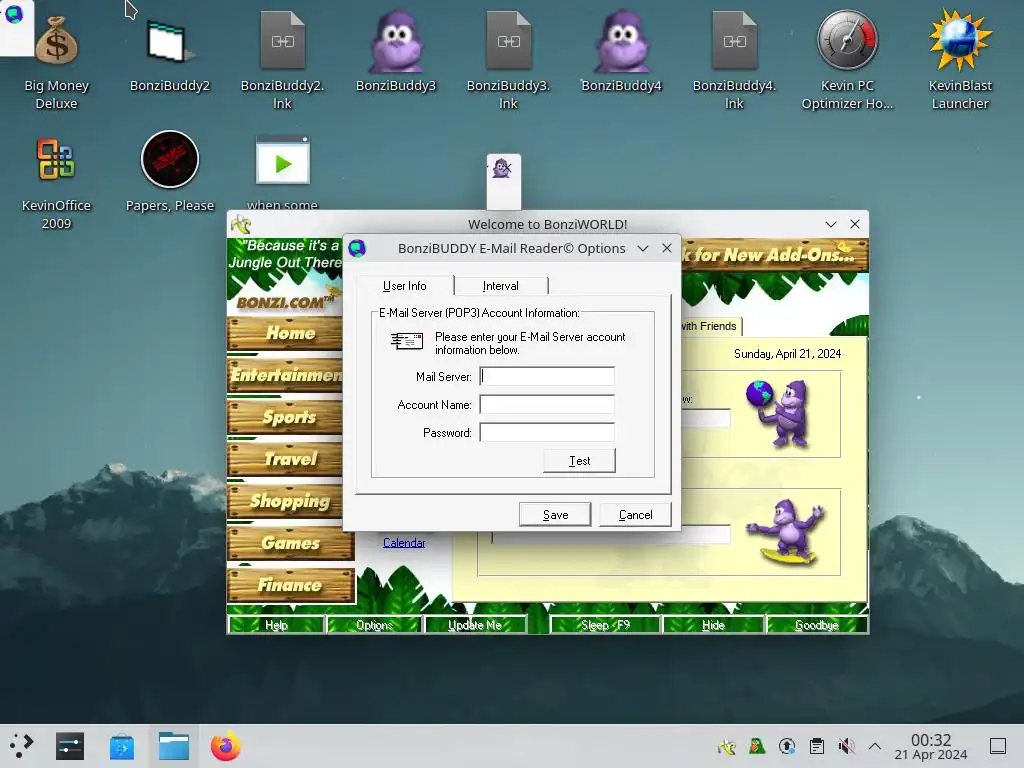This screenshot has height=768, width=1024.
Task: Click the show desktop button in taskbar
Action: (x=998, y=746)
